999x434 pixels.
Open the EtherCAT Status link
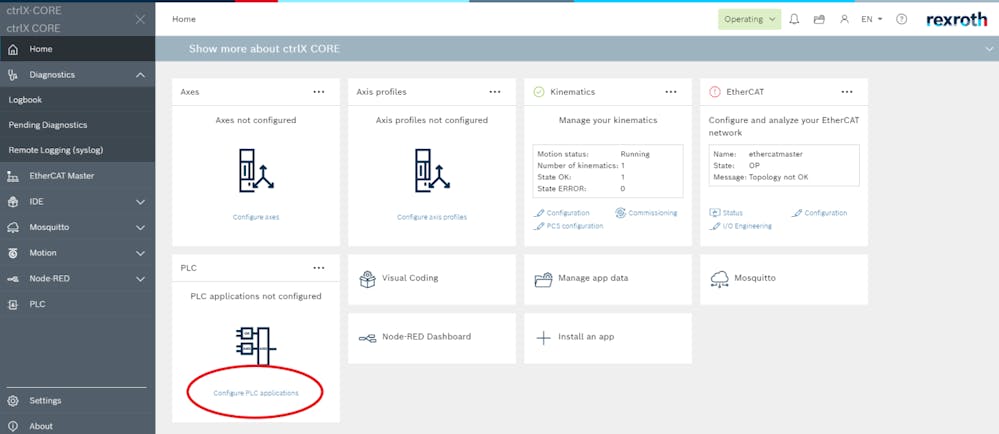(x=726, y=213)
